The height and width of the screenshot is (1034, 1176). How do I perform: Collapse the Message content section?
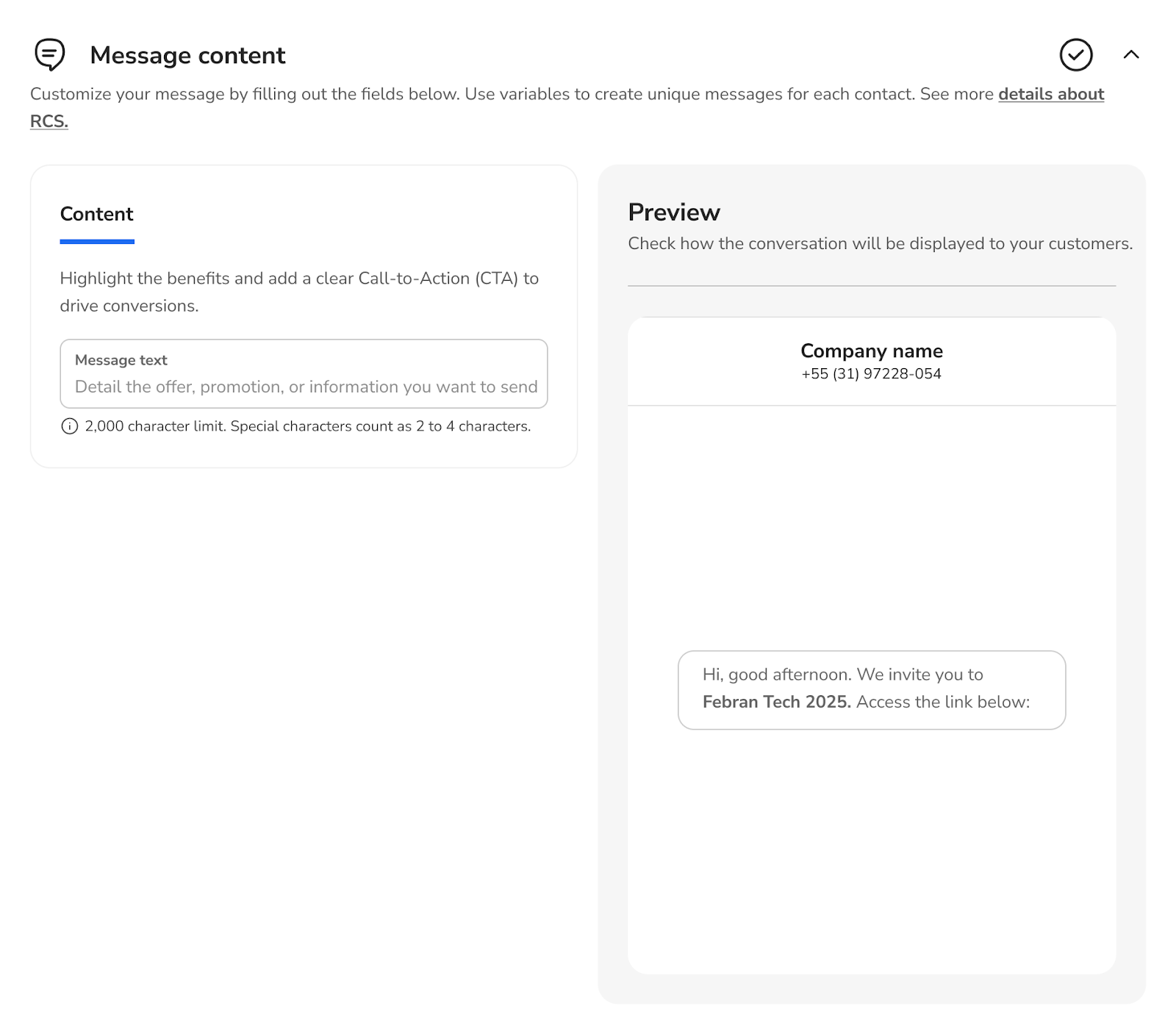[x=1131, y=55]
